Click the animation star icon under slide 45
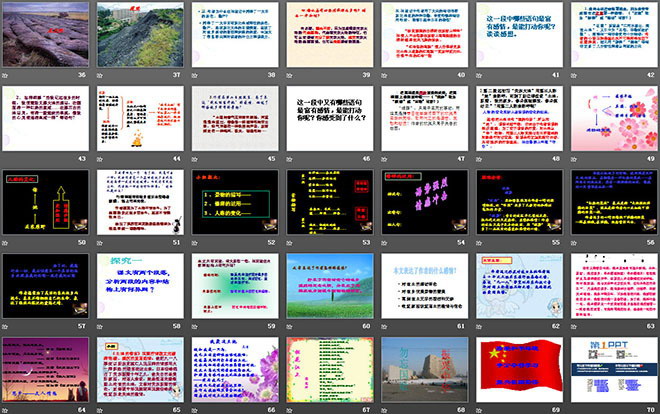 [x=194, y=159]
